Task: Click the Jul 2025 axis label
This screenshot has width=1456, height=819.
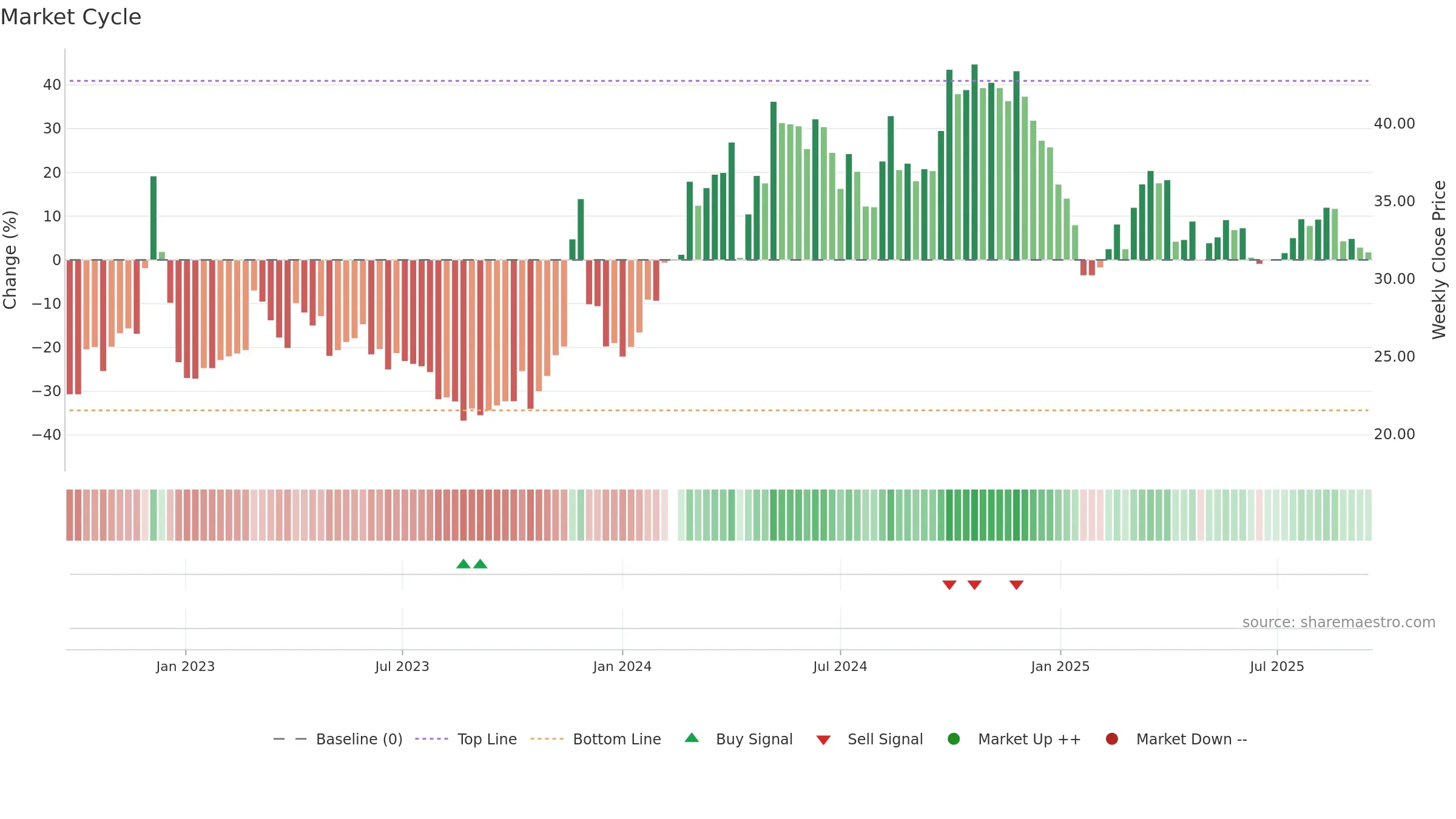Action: pyautogui.click(x=1277, y=666)
